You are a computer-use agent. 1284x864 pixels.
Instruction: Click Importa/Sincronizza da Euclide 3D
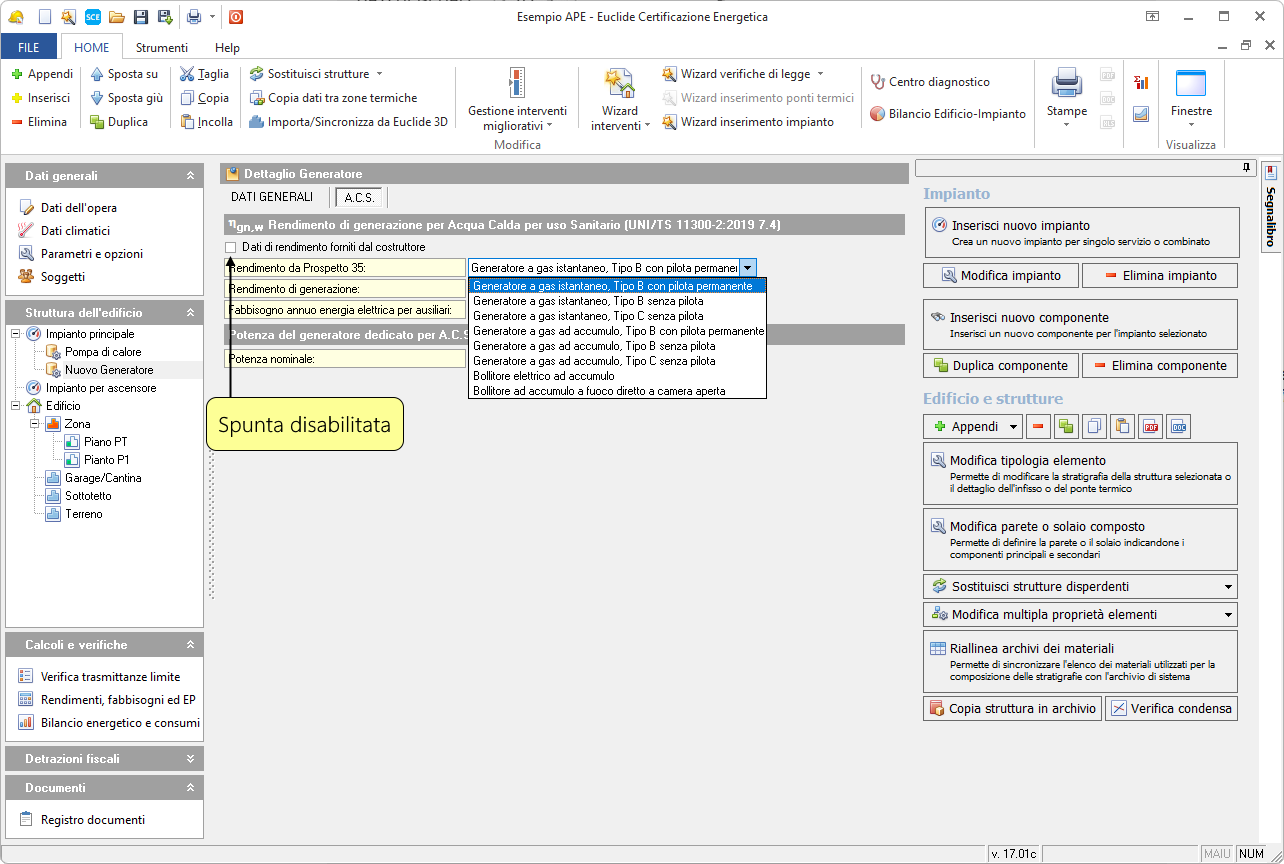[x=348, y=122]
